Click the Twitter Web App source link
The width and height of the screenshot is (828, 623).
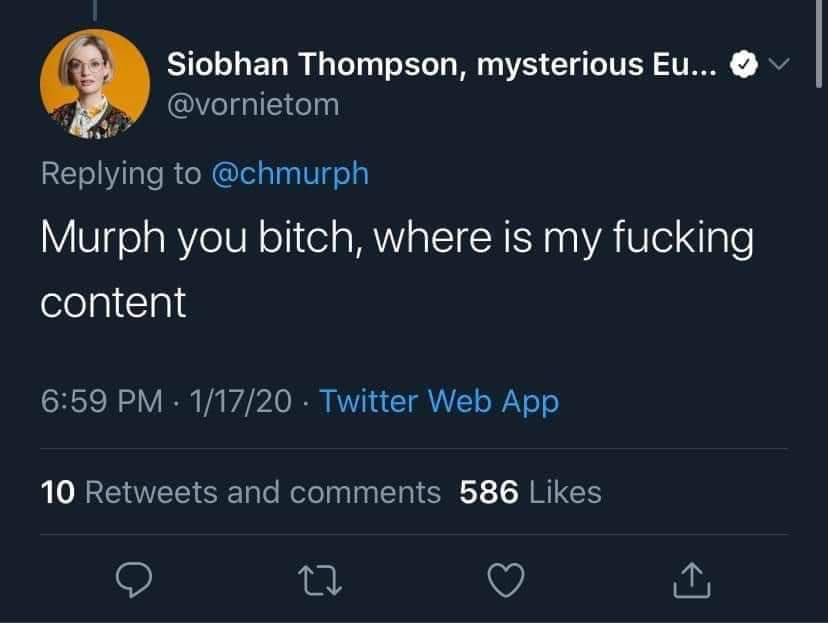(x=439, y=401)
